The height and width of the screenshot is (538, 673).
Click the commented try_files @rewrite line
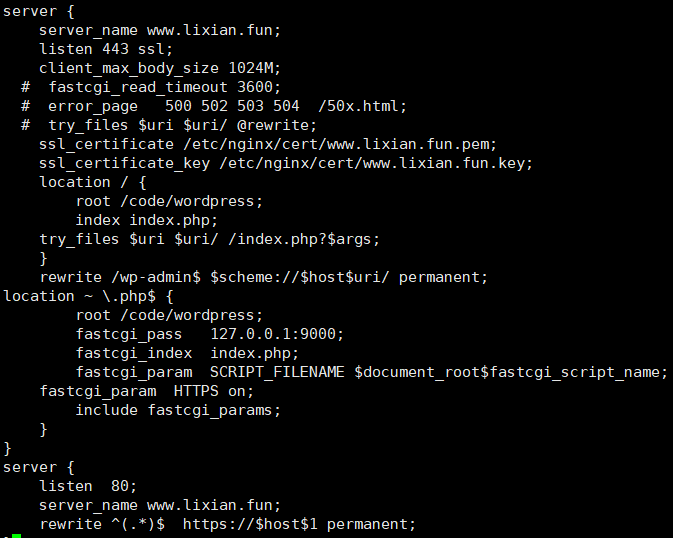tap(169, 125)
